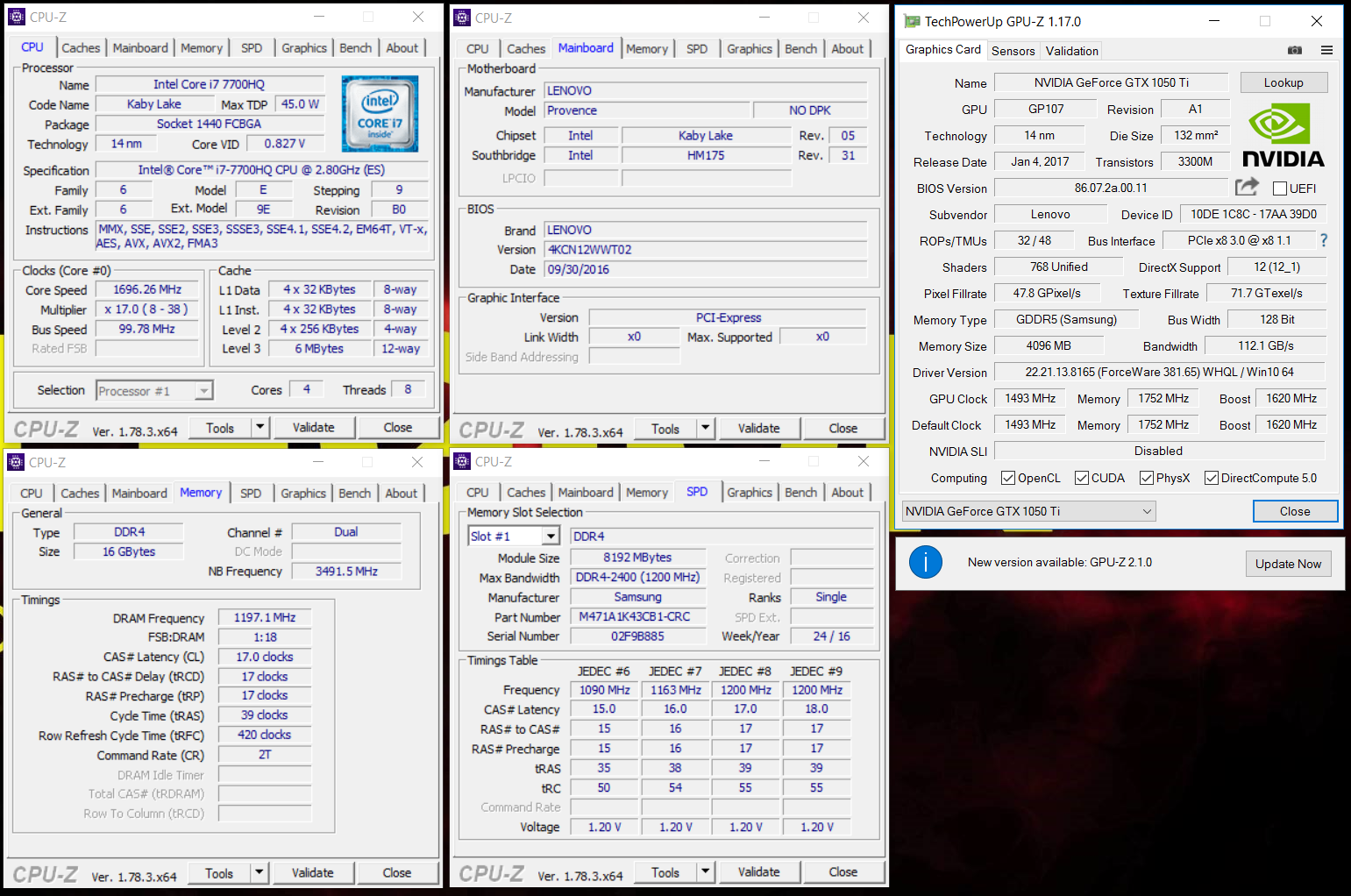Toggle the OpenCL checkbox
Viewport: 1351px width, 896px height.
[1008, 478]
